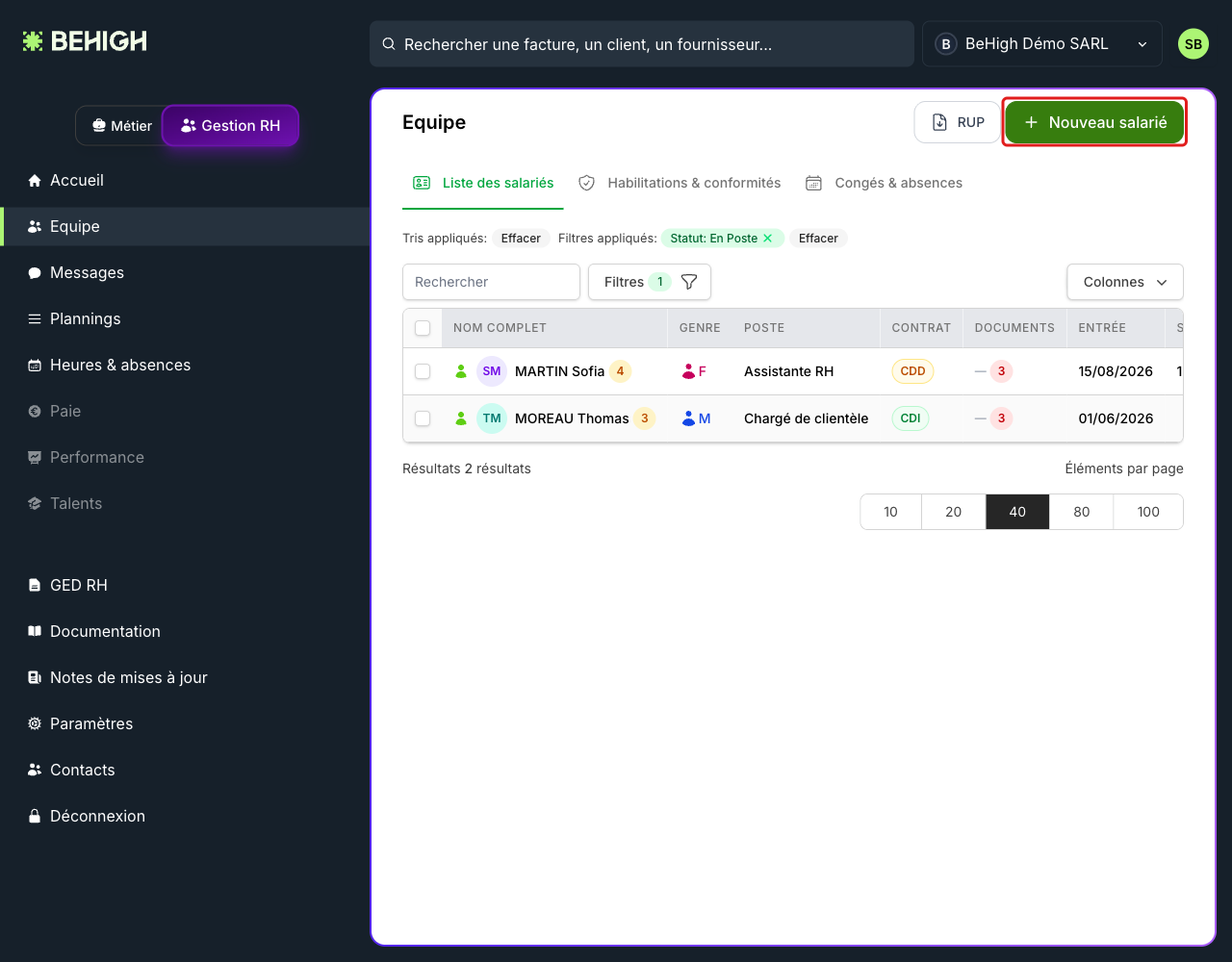The image size is (1232, 962).
Task: Remove the Statut: En Poste filter
Action: [x=768, y=239]
